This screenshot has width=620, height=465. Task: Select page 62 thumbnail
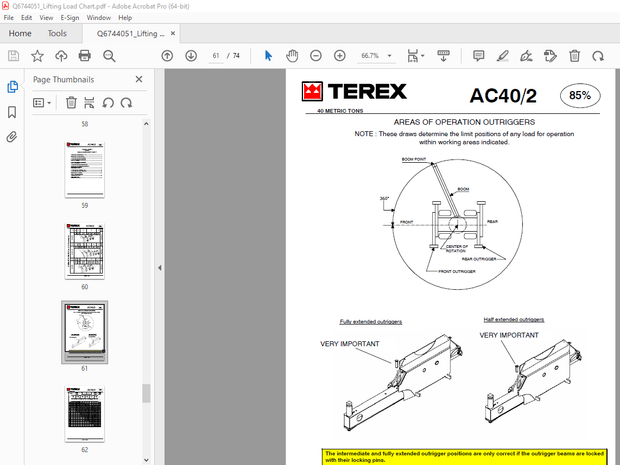[85, 414]
